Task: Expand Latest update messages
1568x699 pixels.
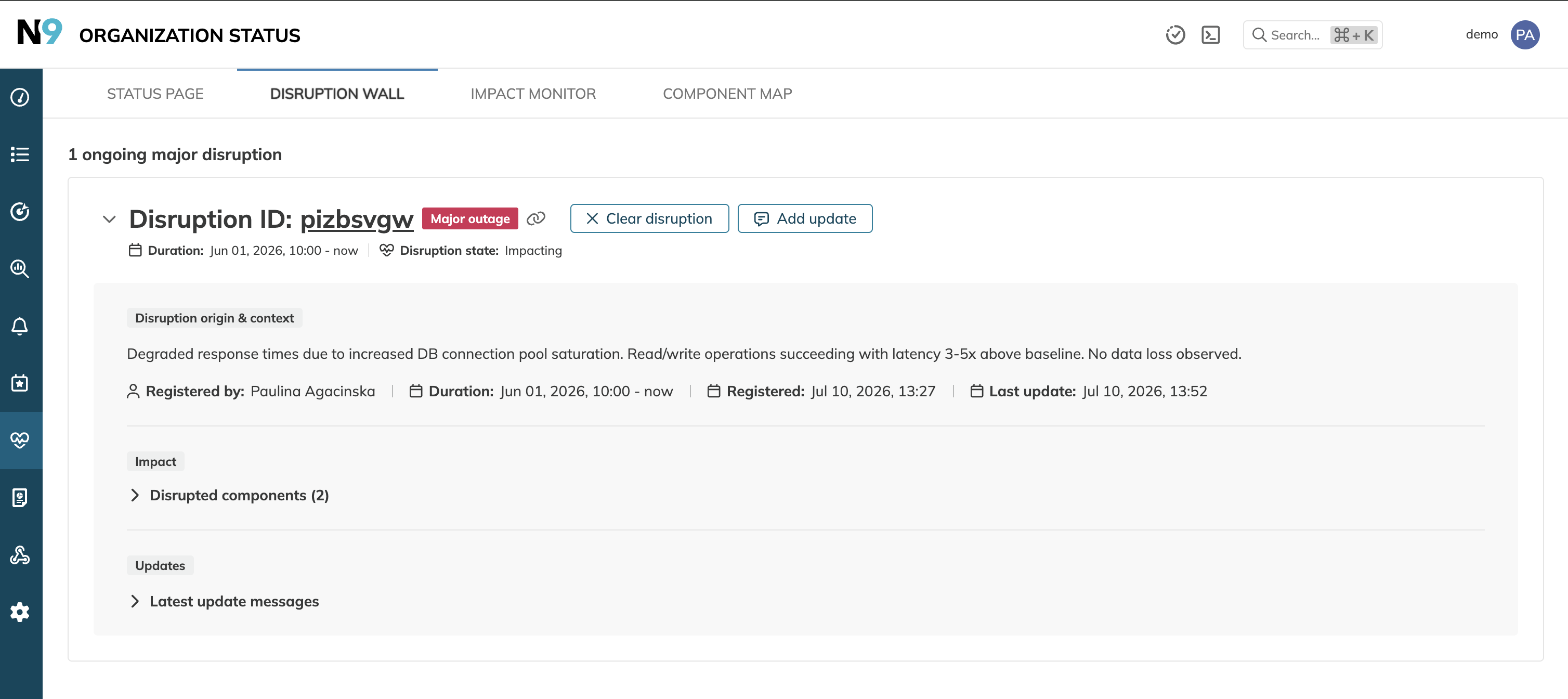Action: click(225, 601)
